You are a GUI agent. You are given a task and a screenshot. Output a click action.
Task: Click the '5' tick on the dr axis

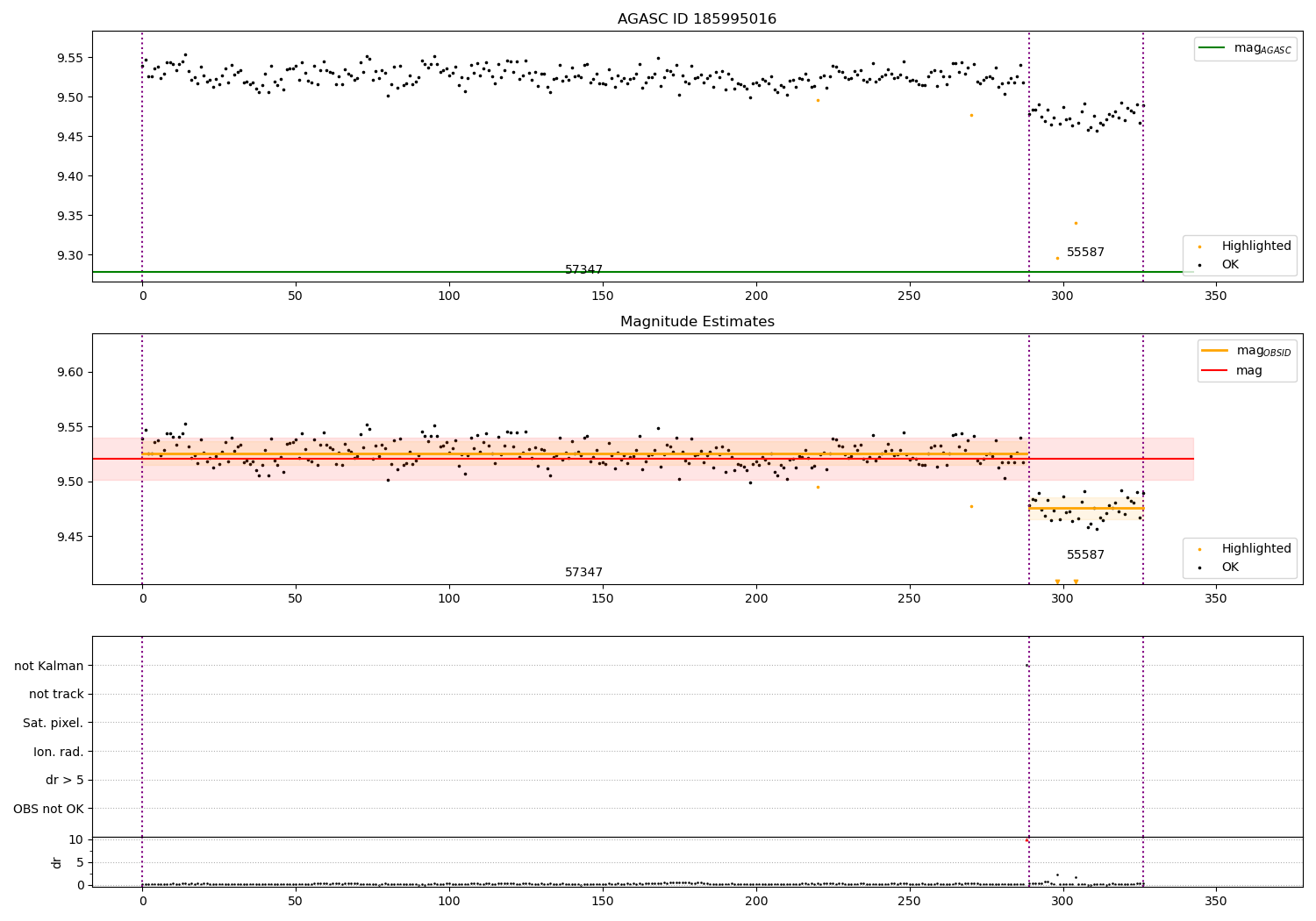(80, 862)
